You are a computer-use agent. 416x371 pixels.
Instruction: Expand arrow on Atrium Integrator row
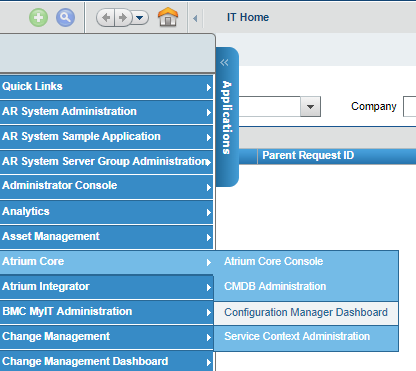pyautogui.click(x=209, y=287)
